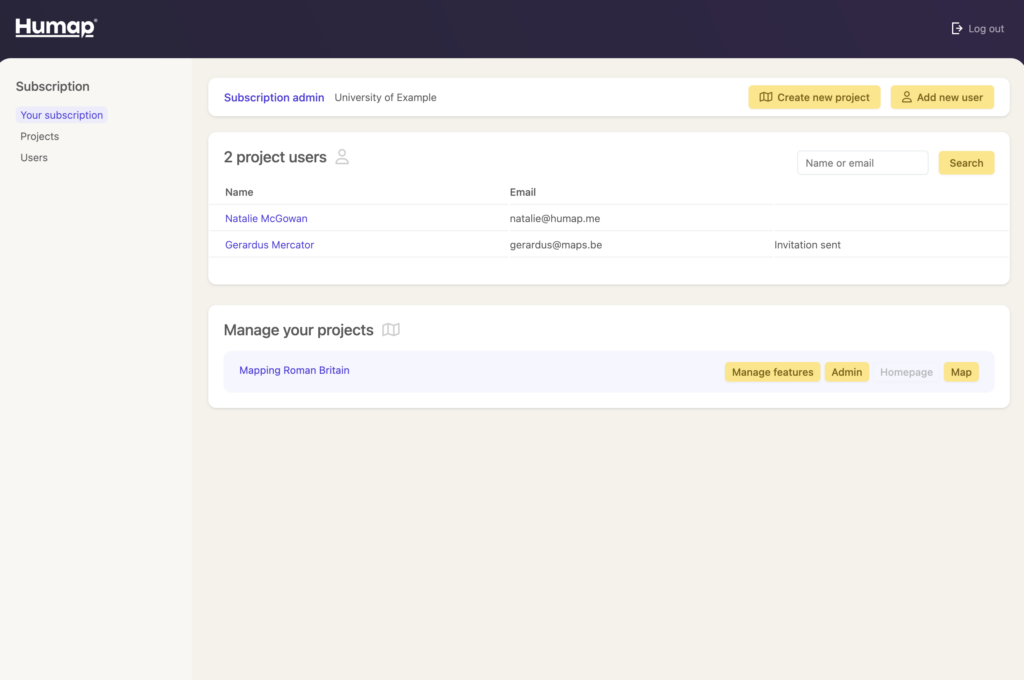1024x680 pixels.
Task: Click map icon beside Manage your projects
Action: point(391,330)
